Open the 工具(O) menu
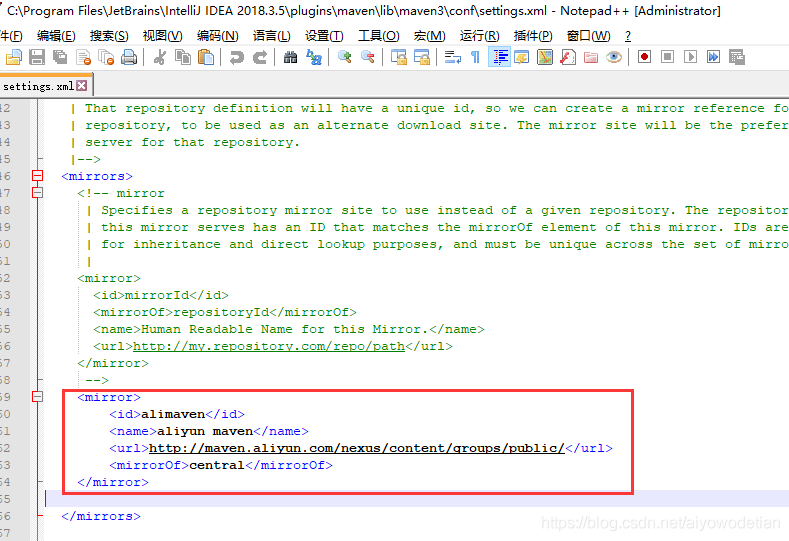Viewport: 789px width, 541px height. [378, 36]
